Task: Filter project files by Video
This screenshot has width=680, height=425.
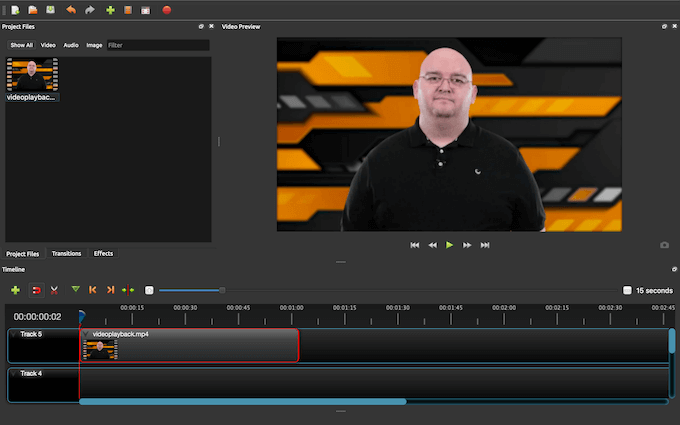Action: point(48,45)
